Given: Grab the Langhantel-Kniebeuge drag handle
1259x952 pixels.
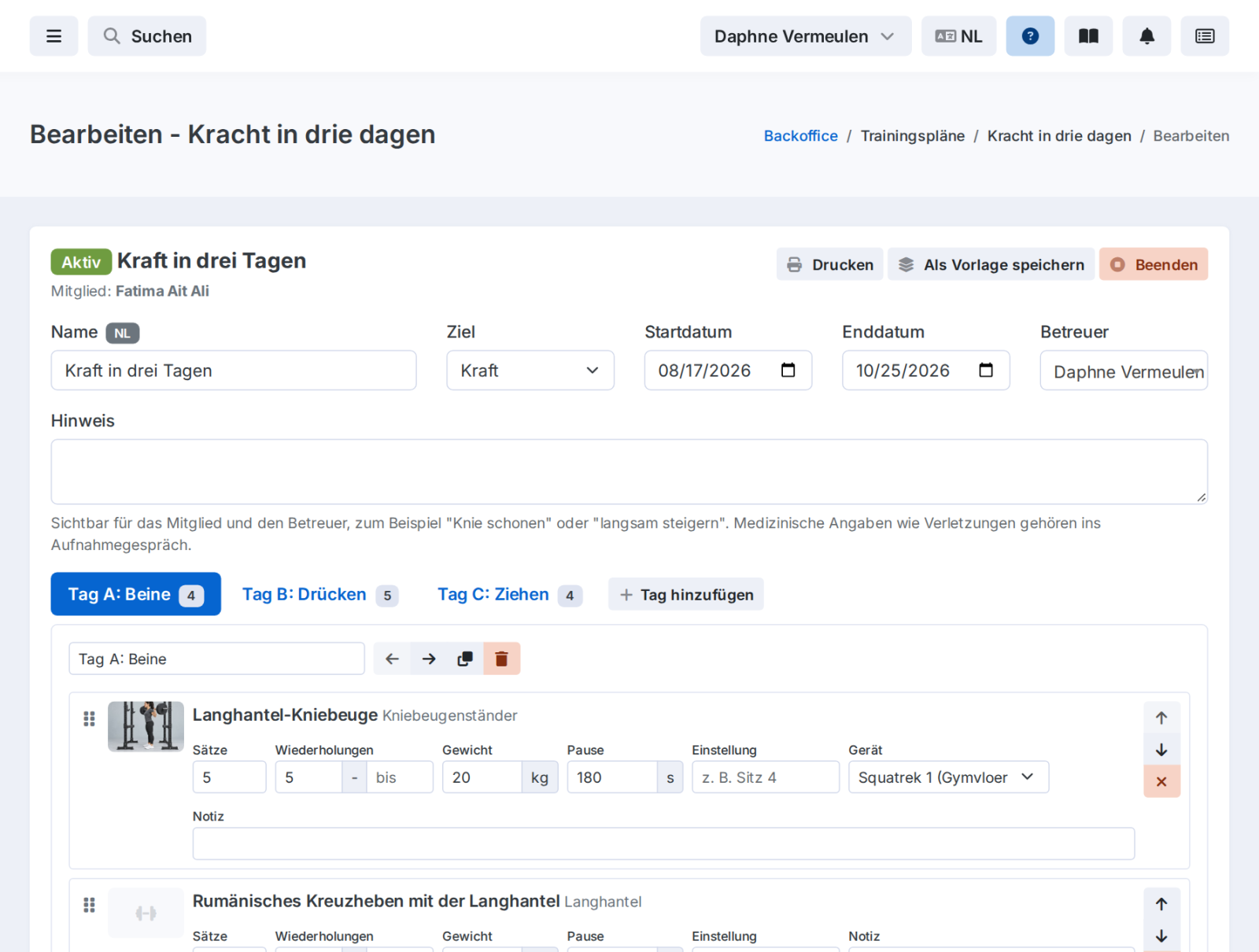Looking at the screenshot, I should point(89,718).
